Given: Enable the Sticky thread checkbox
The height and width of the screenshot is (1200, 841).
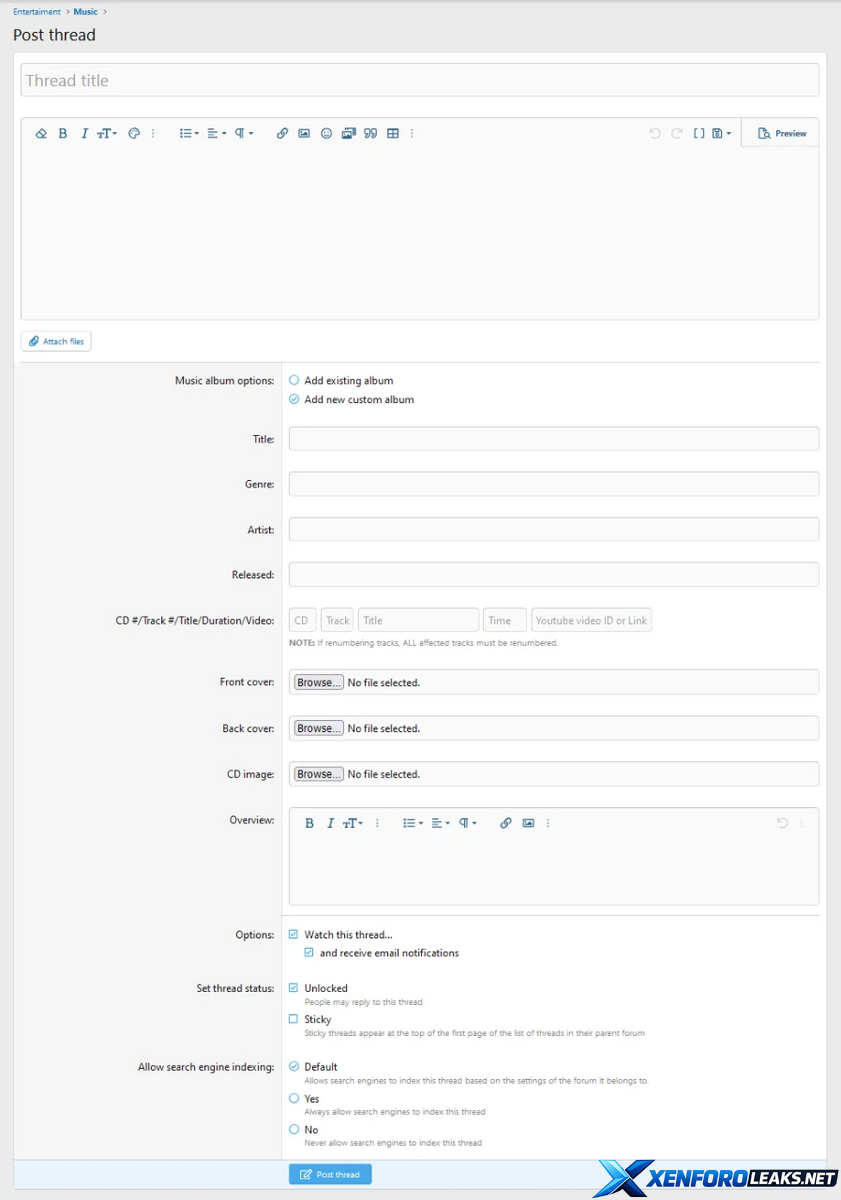Looking at the screenshot, I should pyautogui.click(x=294, y=1019).
